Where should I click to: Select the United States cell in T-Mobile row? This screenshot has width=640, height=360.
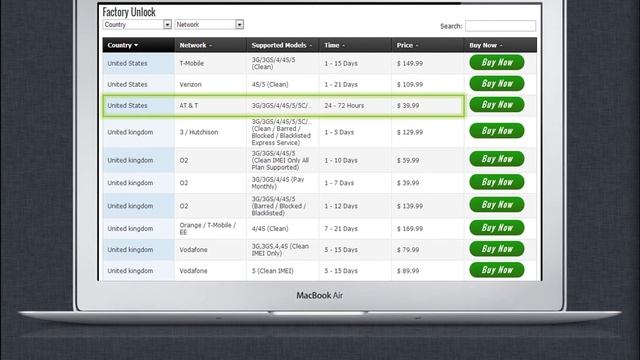point(138,63)
